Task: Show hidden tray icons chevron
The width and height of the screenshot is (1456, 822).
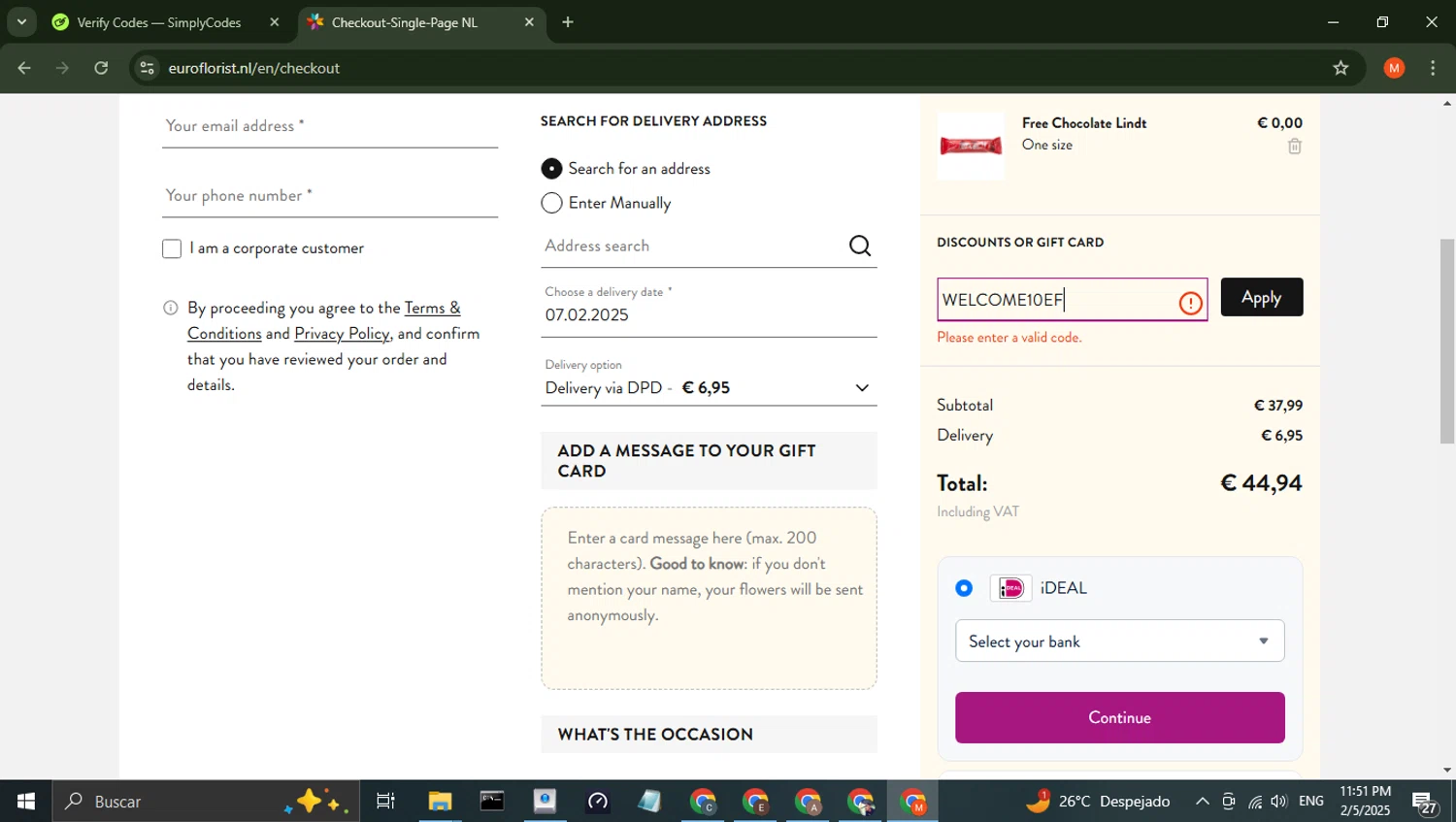Action: (x=1202, y=802)
